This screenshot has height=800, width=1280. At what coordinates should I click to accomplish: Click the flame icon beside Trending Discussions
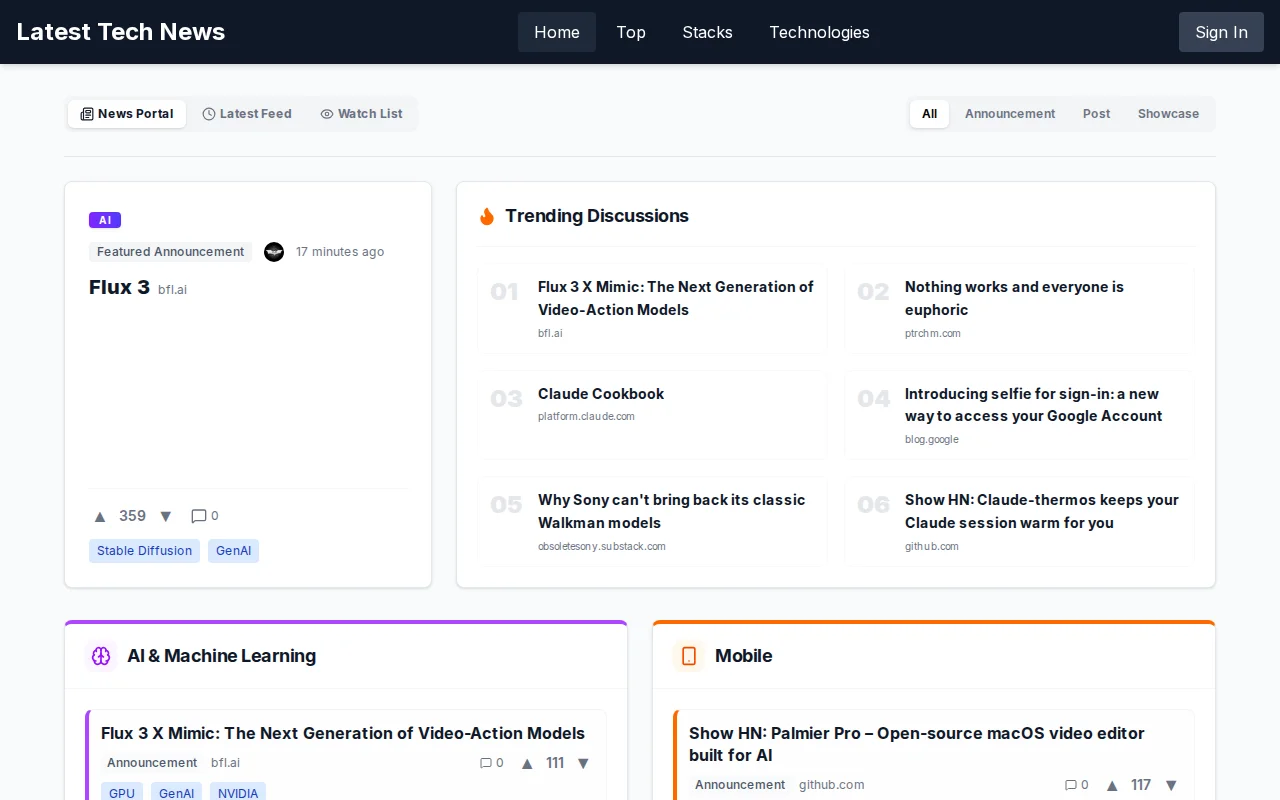[x=487, y=216]
